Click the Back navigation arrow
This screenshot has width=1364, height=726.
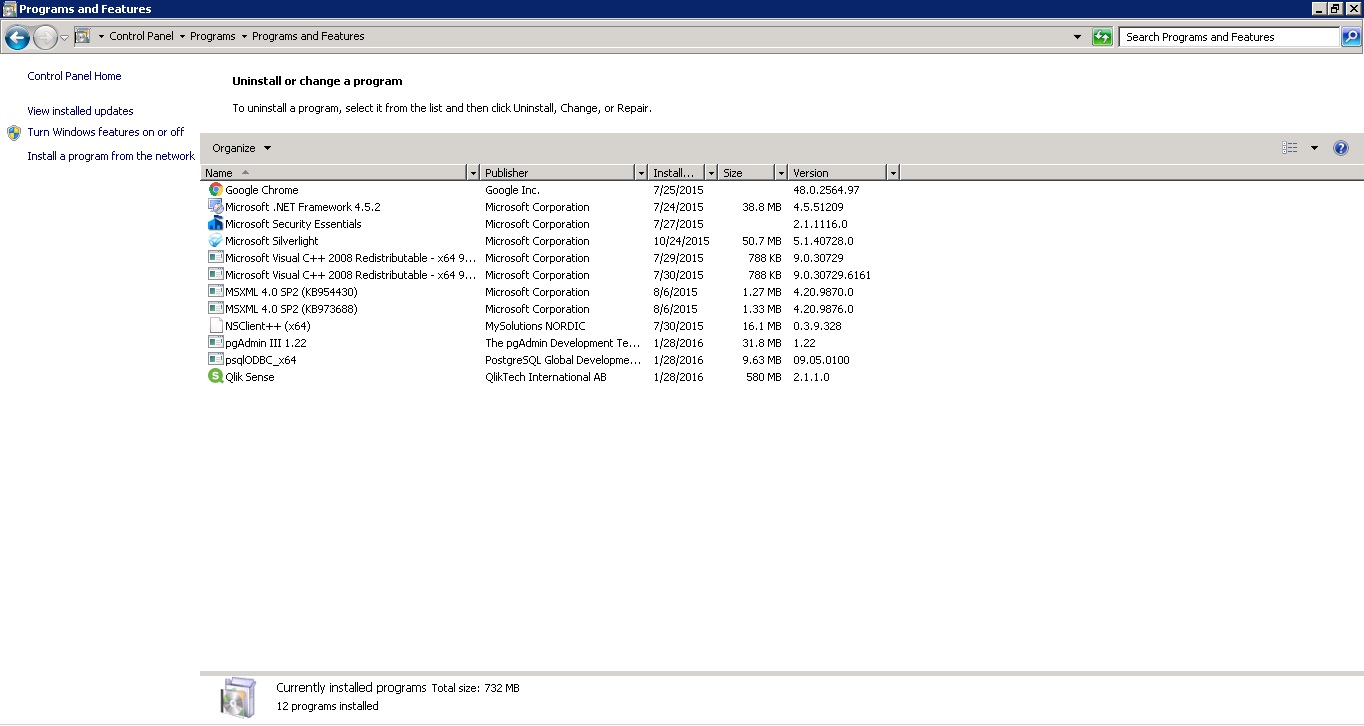pos(17,38)
